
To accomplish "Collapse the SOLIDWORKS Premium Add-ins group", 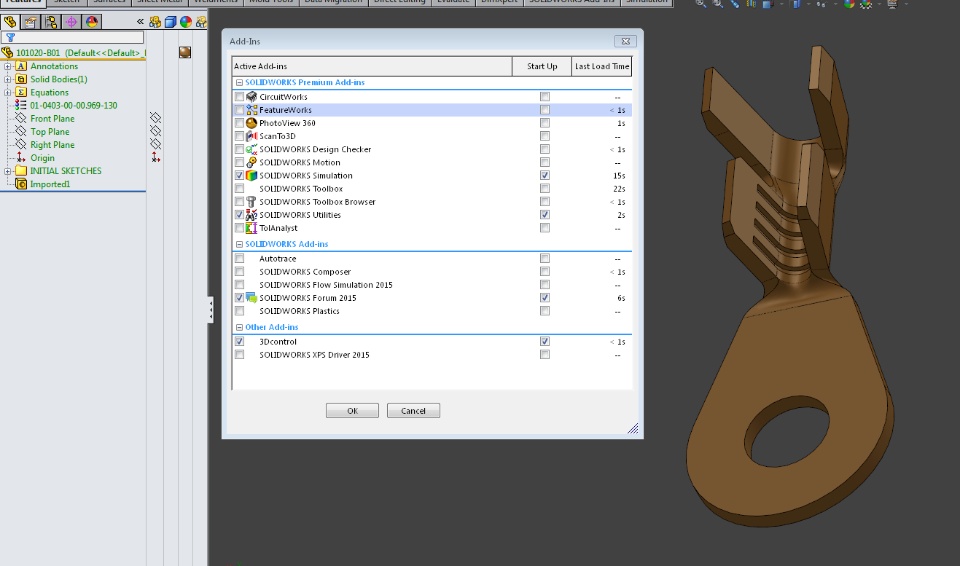I will click(239, 82).
